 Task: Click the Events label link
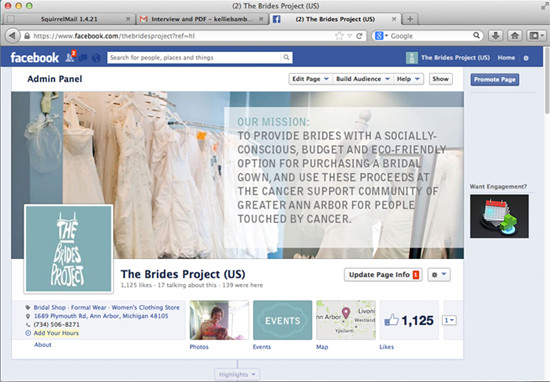point(262,347)
